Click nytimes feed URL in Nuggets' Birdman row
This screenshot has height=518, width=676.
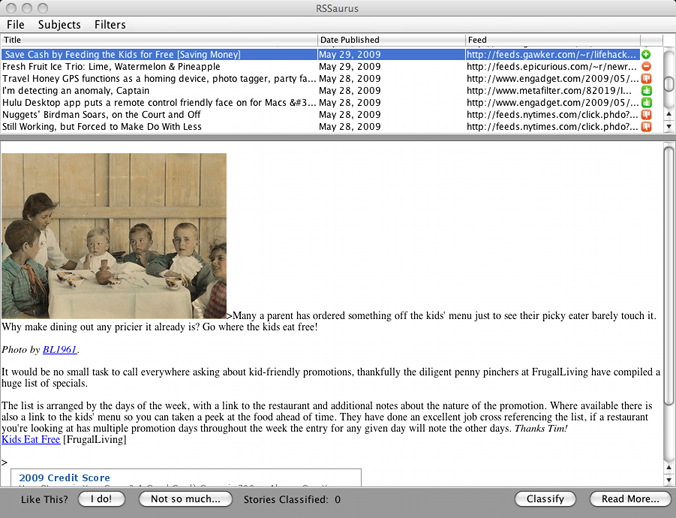coord(553,115)
